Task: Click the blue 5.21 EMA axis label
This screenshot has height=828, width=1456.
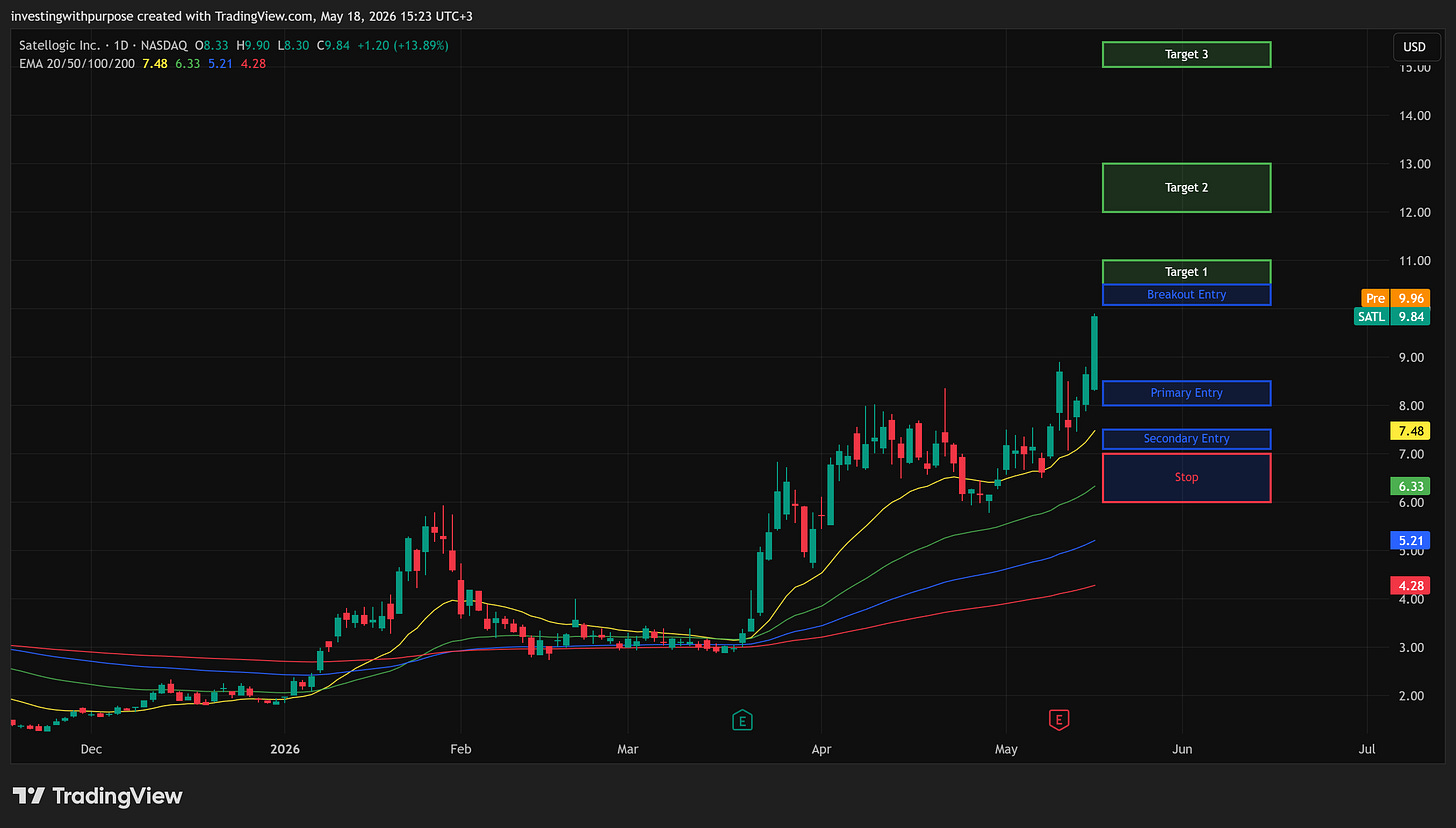Action: point(1410,540)
